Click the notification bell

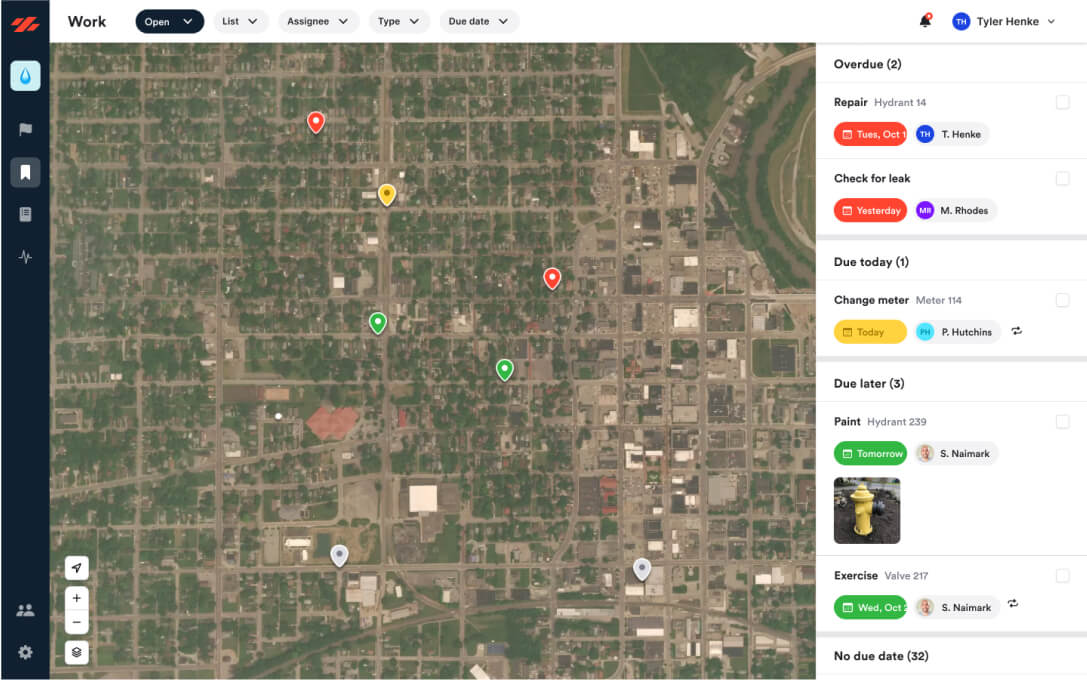coord(925,21)
